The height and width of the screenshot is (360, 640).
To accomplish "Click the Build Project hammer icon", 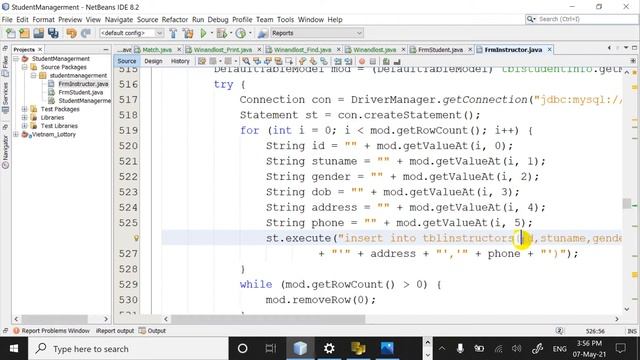I will 173,33.
